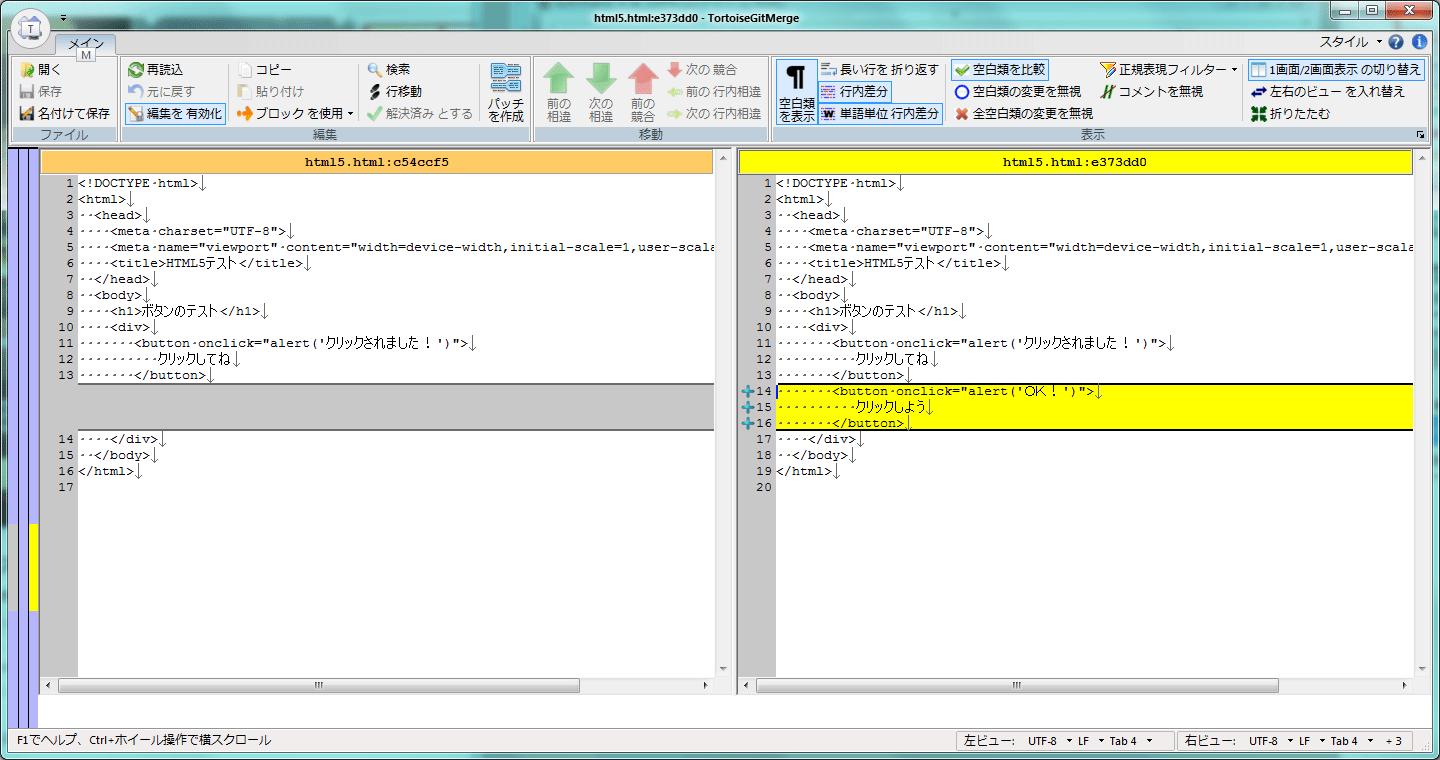Open the blue help question mark icon
1440x760 pixels.
1397,42
